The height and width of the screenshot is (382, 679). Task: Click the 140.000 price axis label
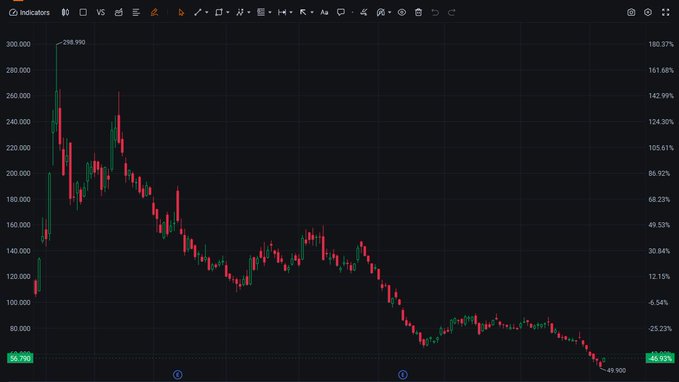[x=18, y=251]
